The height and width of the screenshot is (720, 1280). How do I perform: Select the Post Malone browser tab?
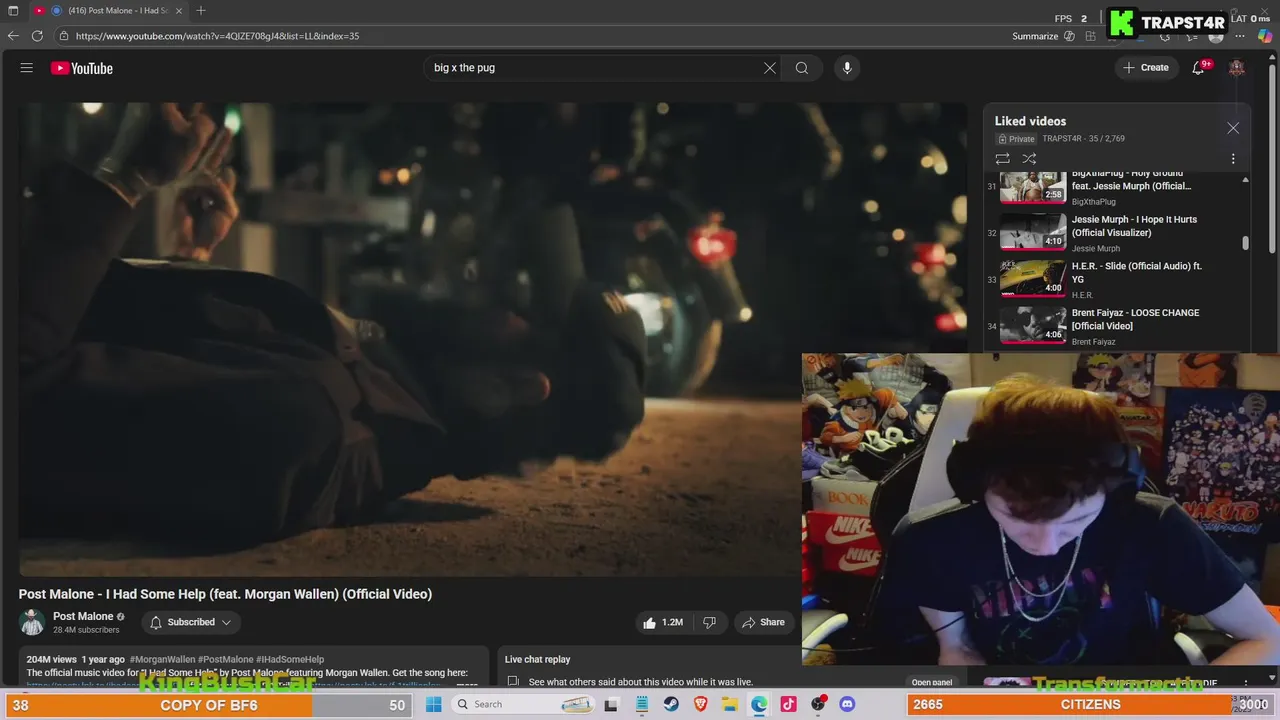click(108, 10)
